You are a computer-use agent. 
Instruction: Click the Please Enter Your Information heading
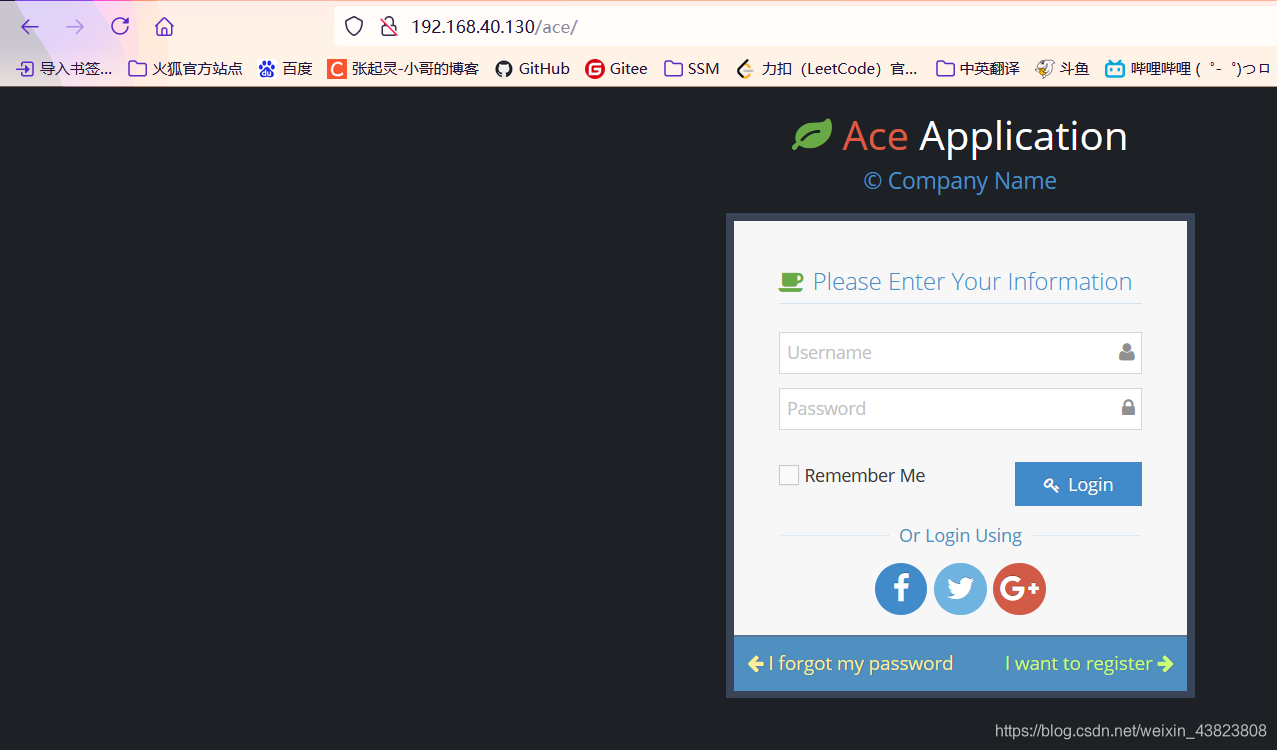coord(972,281)
